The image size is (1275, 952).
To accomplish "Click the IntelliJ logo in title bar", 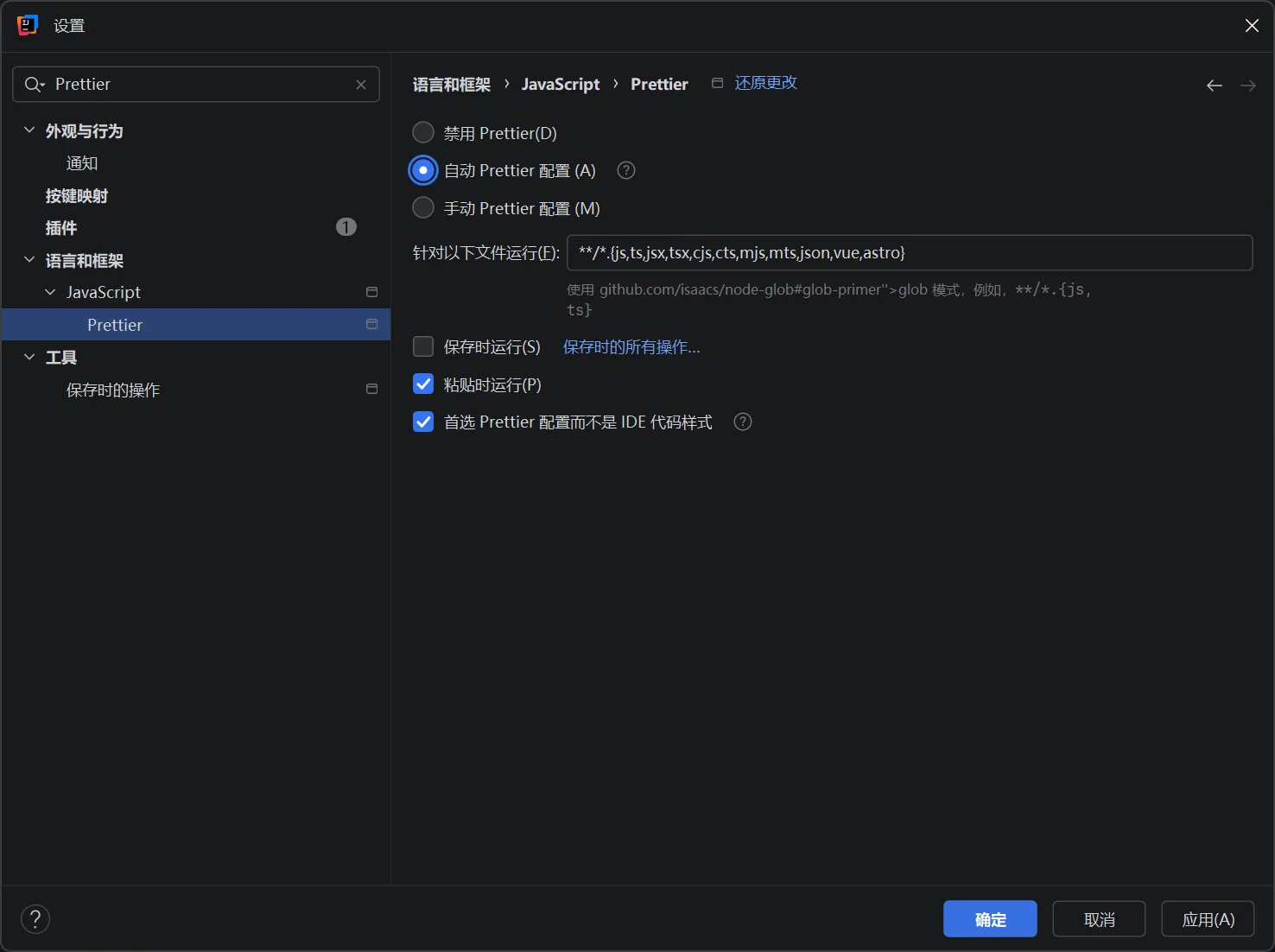I will [28, 25].
